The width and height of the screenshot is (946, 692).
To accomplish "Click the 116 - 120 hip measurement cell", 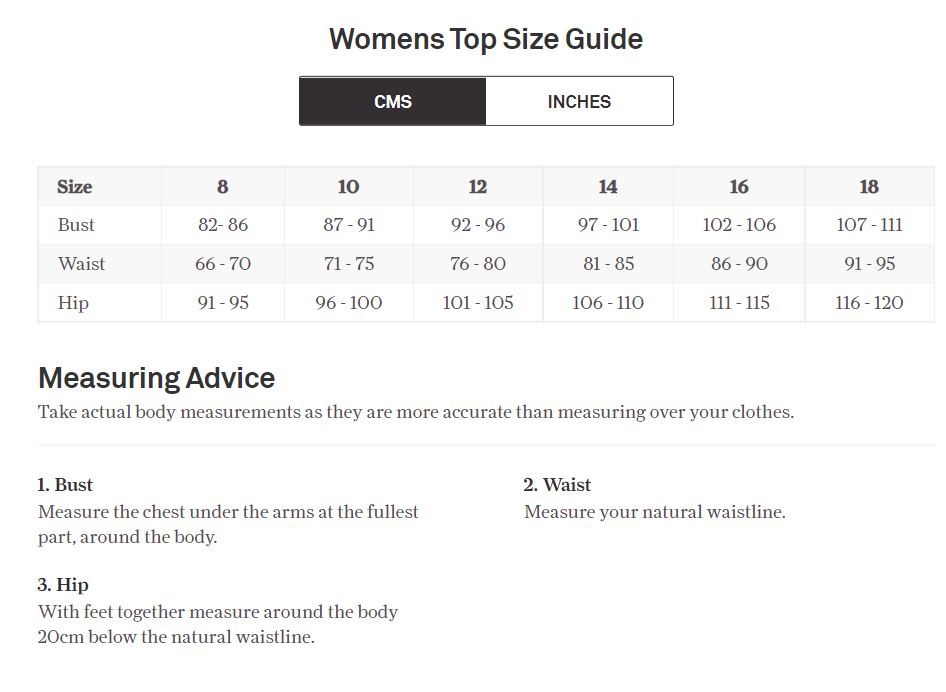I will click(869, 303).
